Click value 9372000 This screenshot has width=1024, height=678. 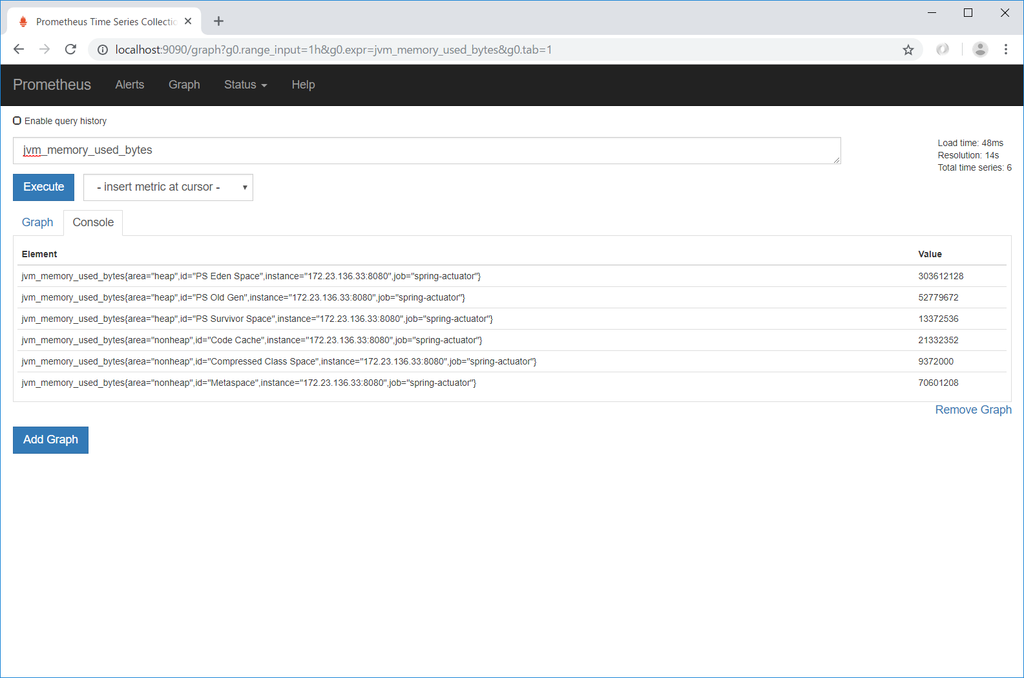(x=935, y=361)
